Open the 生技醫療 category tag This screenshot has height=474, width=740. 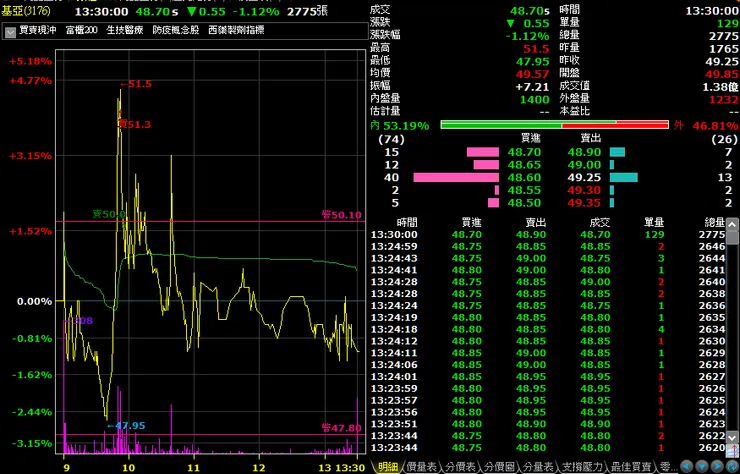tap(125, 30)
